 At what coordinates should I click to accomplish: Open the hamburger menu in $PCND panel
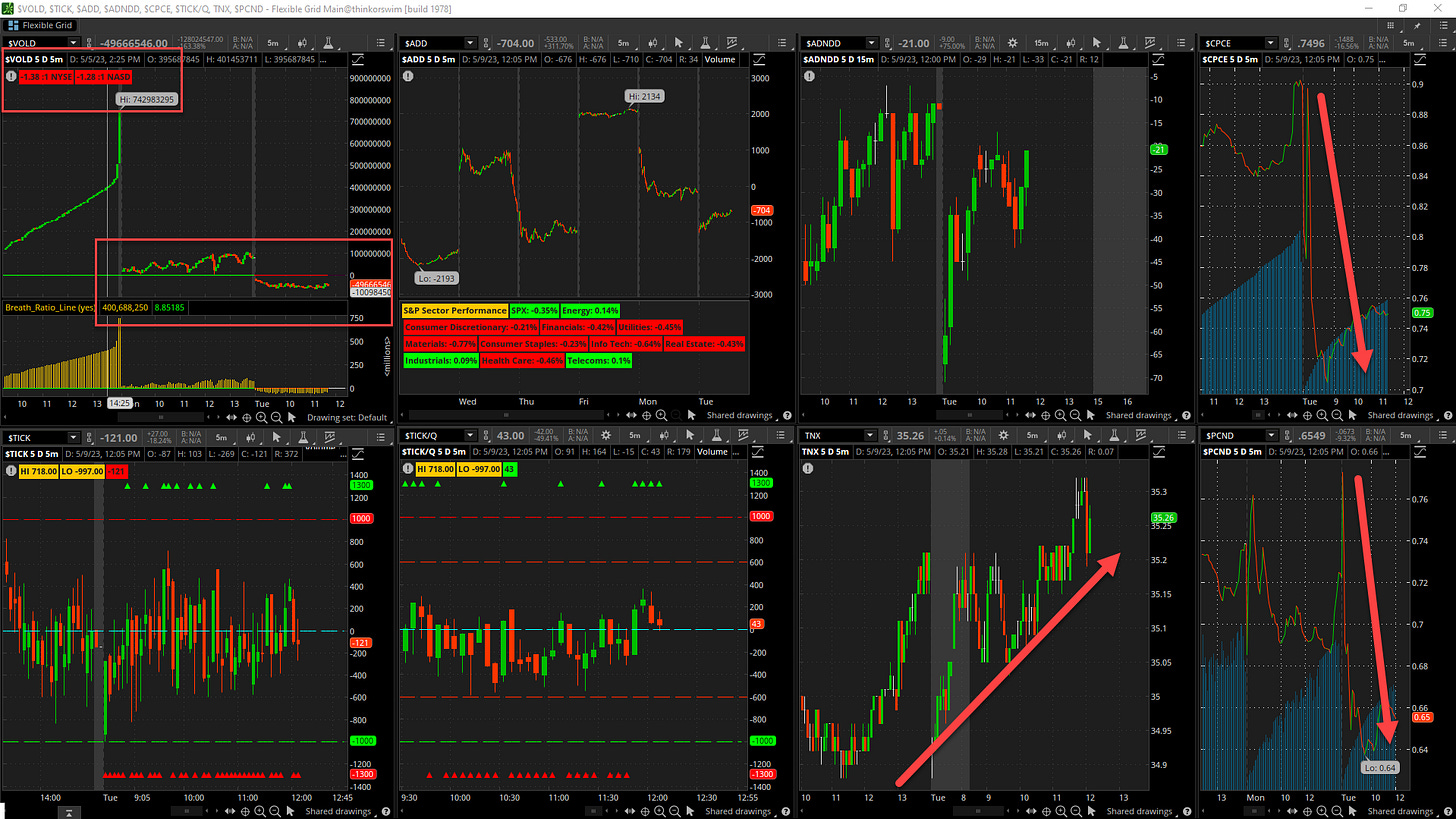1443,437
